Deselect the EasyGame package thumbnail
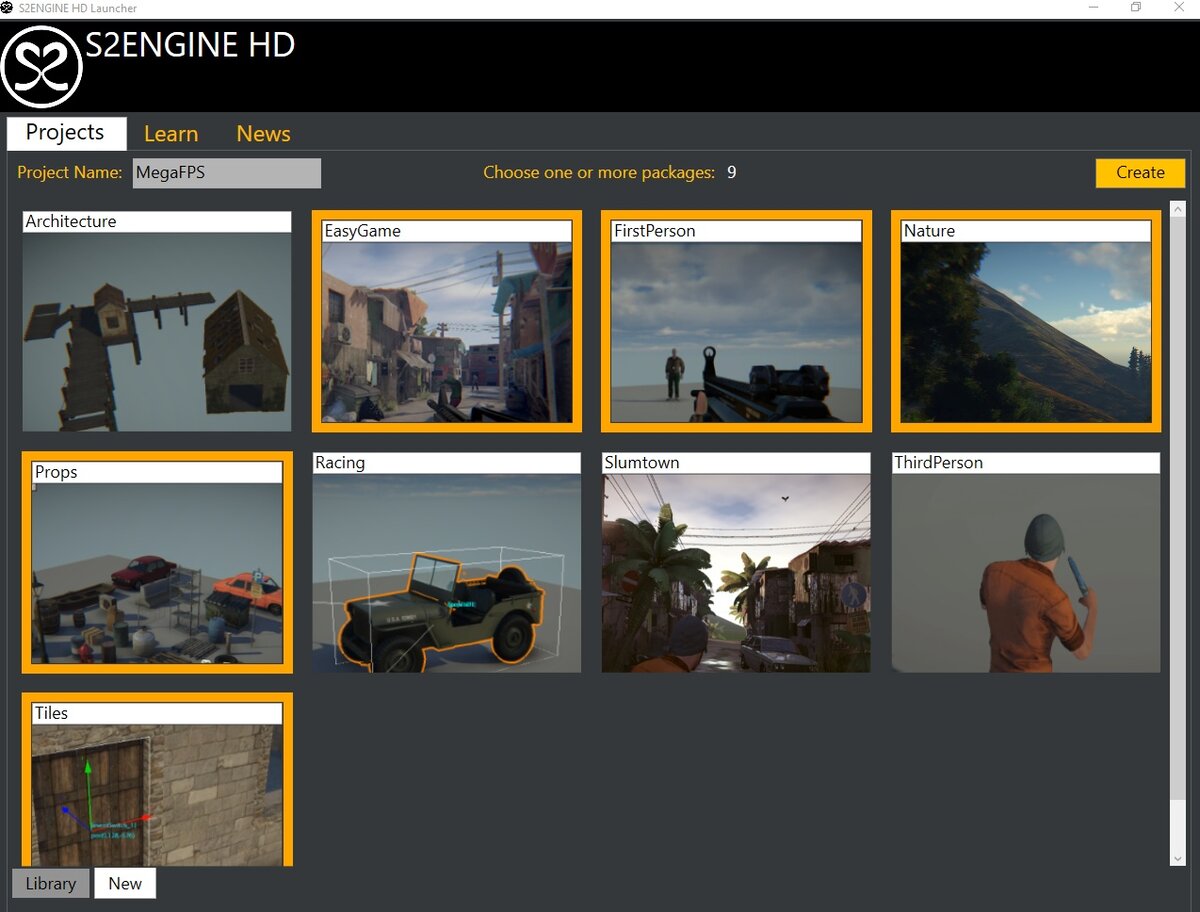Viewport: 1200px width, 912px height. [447, 321]
